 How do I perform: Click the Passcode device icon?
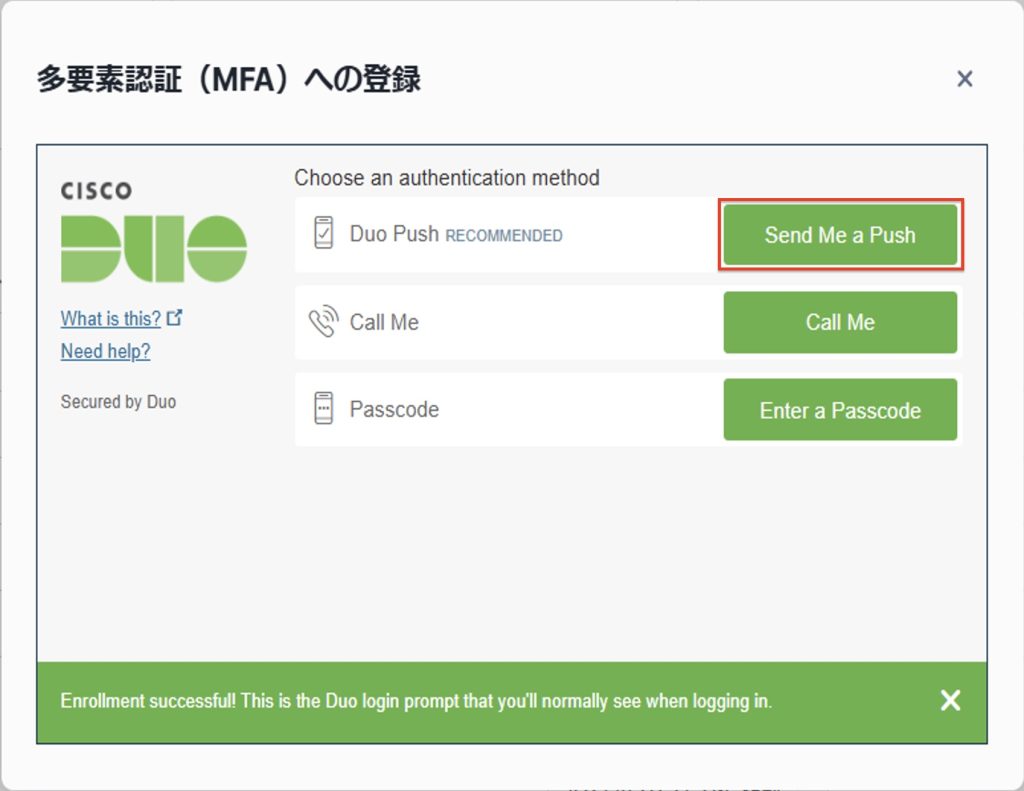(x=323, y=409)
